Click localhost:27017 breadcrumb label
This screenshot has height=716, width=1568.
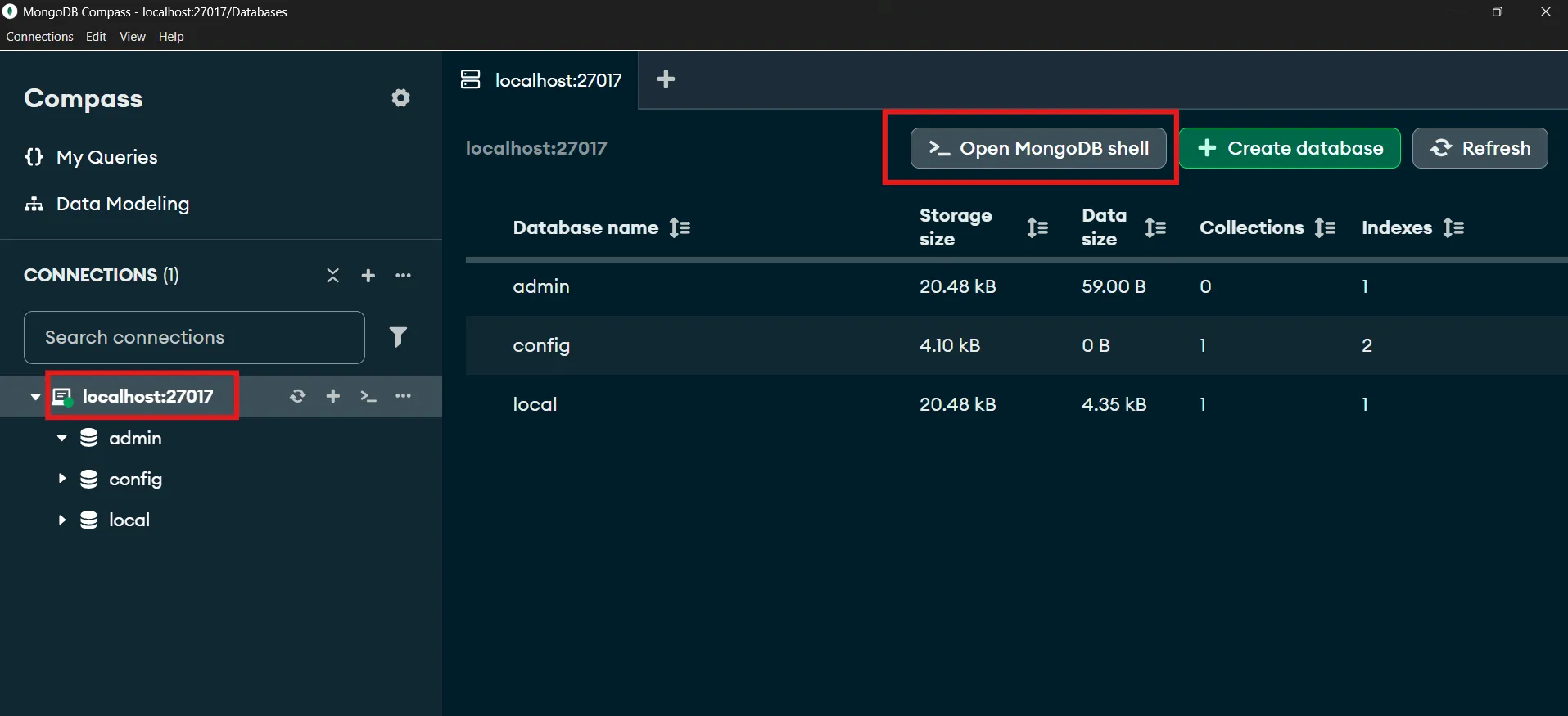(x=536, y=148)
